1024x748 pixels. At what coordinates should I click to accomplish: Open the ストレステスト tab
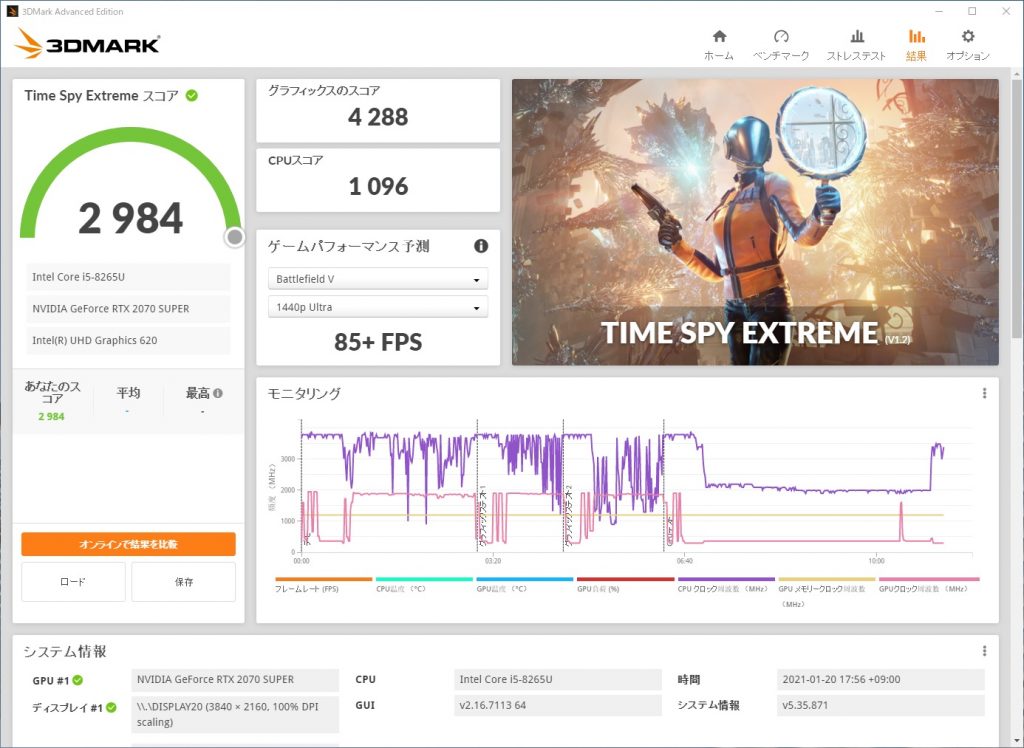(x=856, y=44)
